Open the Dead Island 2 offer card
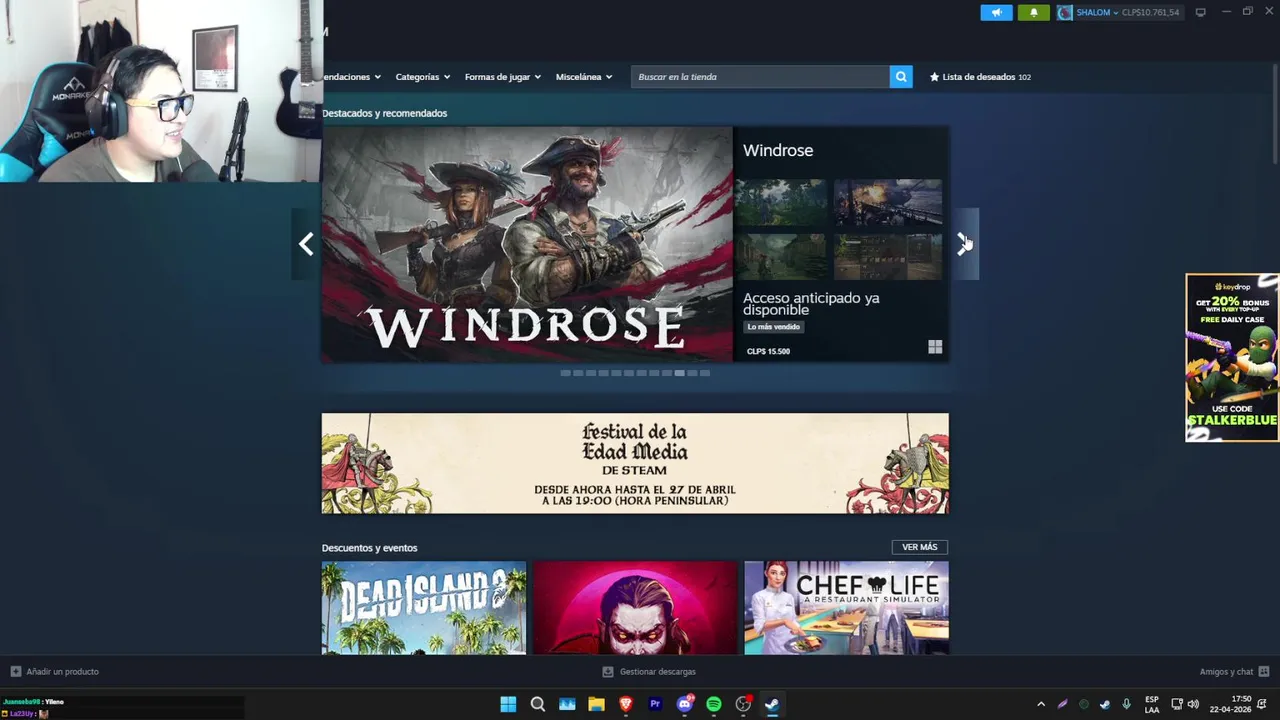This screenshot has height=720, width=1280. (x=424, y=608)
